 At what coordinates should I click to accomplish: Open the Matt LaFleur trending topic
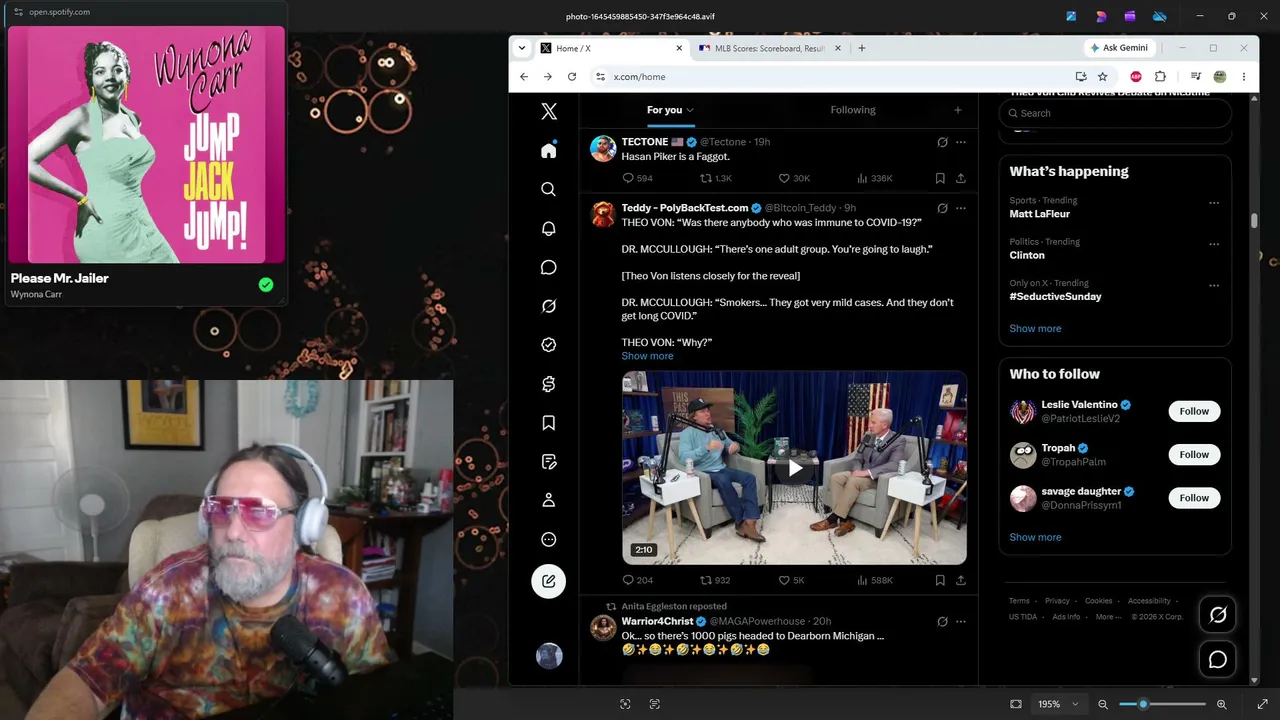coord(1039,214)
